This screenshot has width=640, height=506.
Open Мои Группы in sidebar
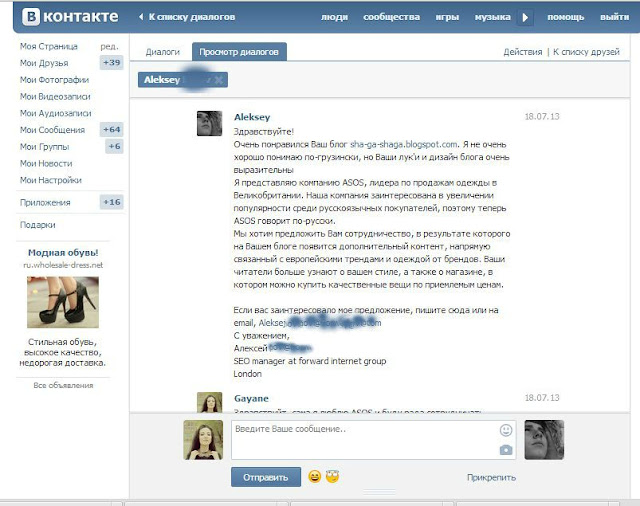tap(44, 147)
